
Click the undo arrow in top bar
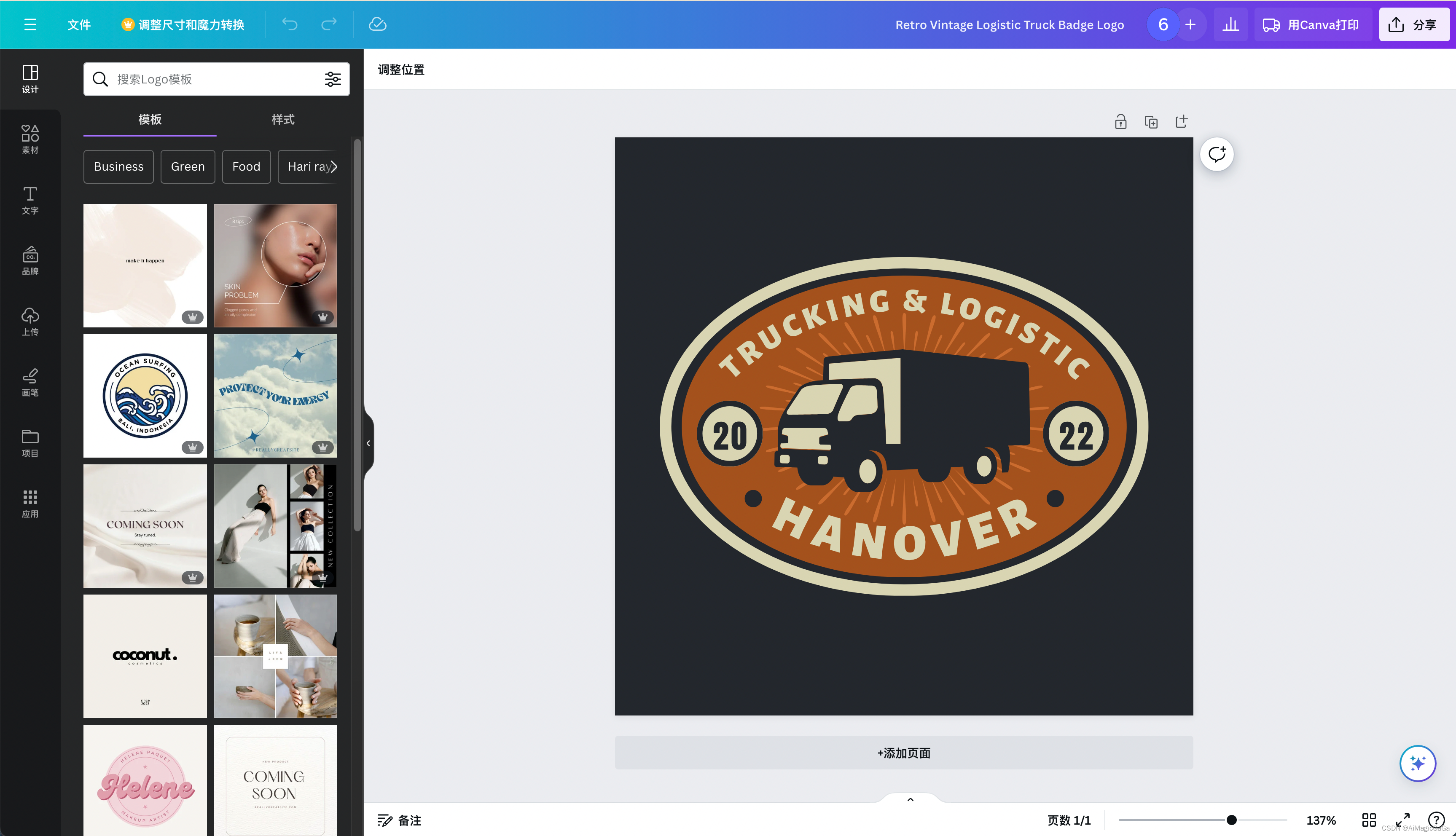(x=290, y=24)
